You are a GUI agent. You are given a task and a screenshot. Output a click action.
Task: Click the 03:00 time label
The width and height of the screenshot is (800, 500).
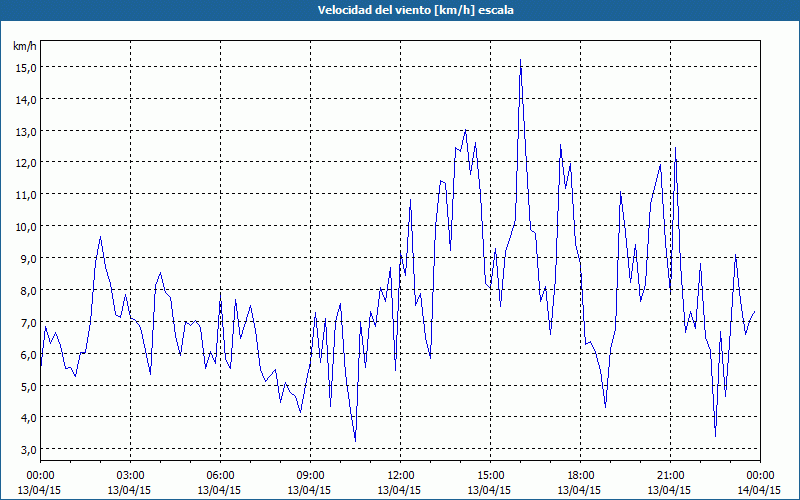pyautogui.click(x=130, y=476)
